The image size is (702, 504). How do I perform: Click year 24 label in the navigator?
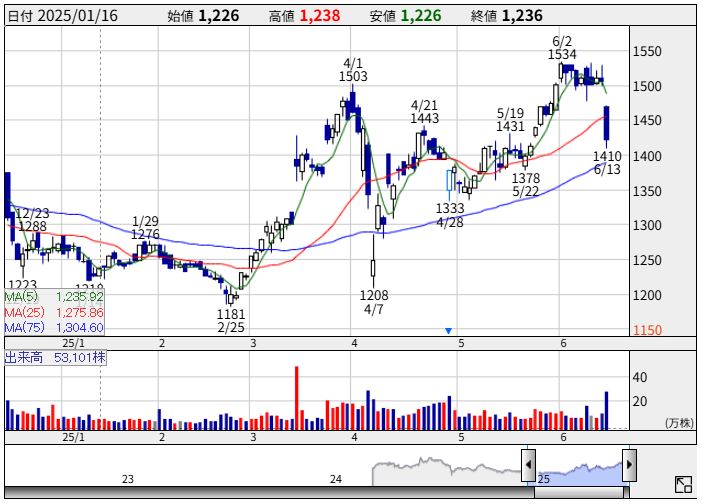tap(336, 479)
